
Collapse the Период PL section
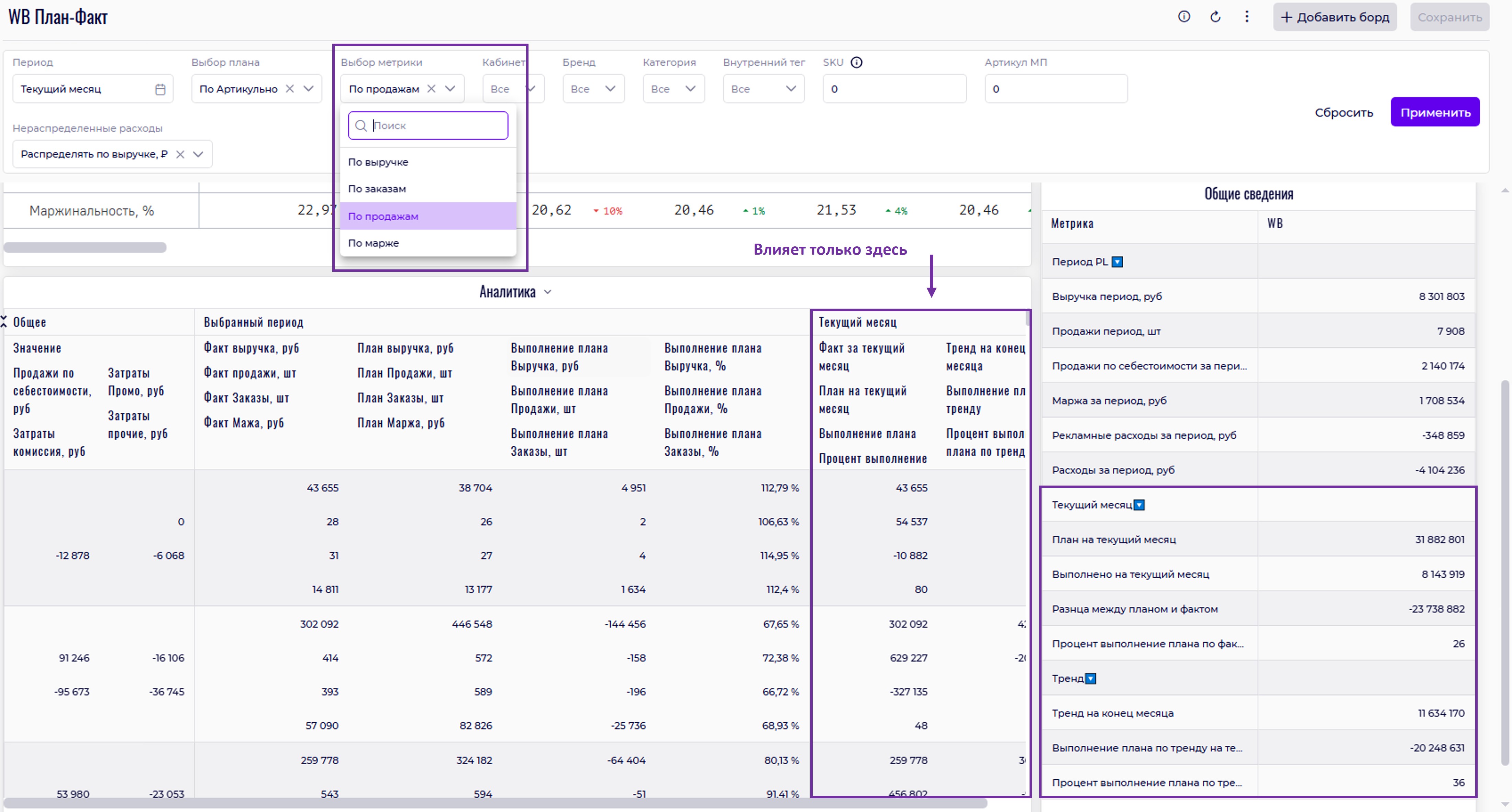point(1118,262)
